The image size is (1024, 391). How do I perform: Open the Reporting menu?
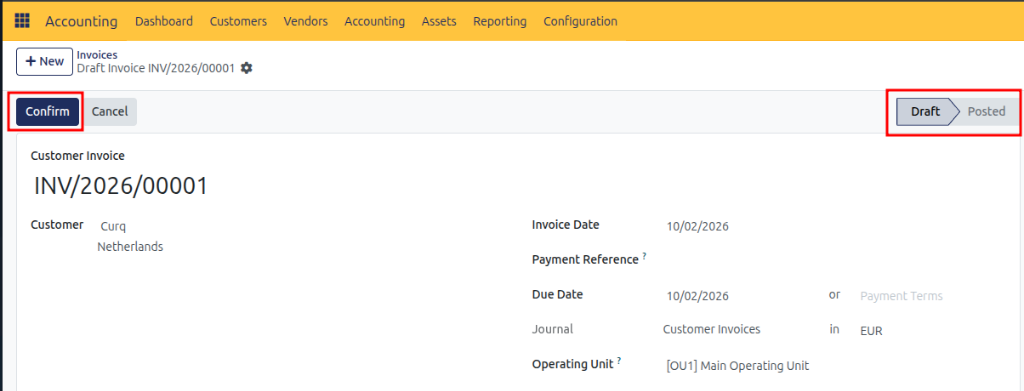point(500,22)
